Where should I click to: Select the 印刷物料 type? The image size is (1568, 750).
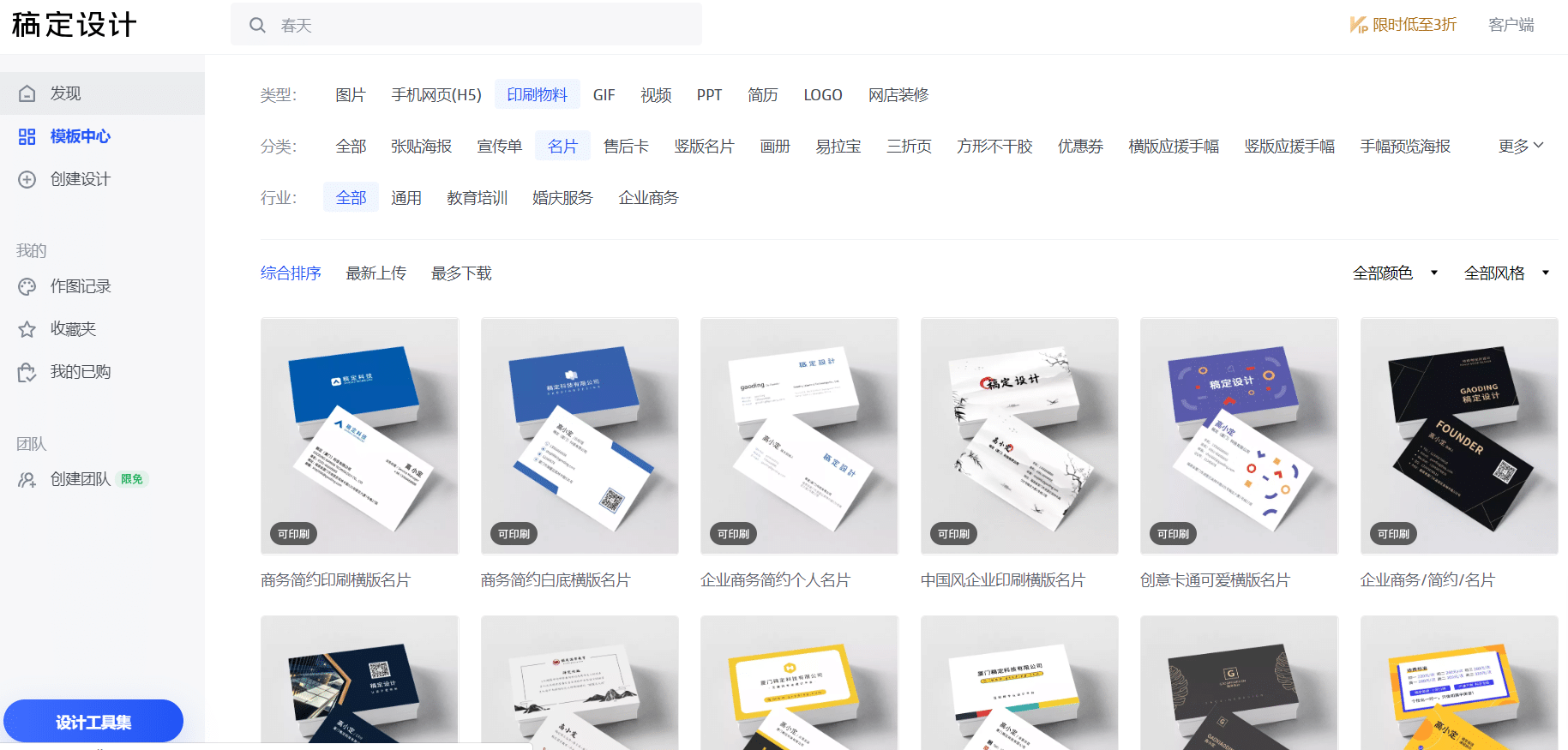[538, 94]
